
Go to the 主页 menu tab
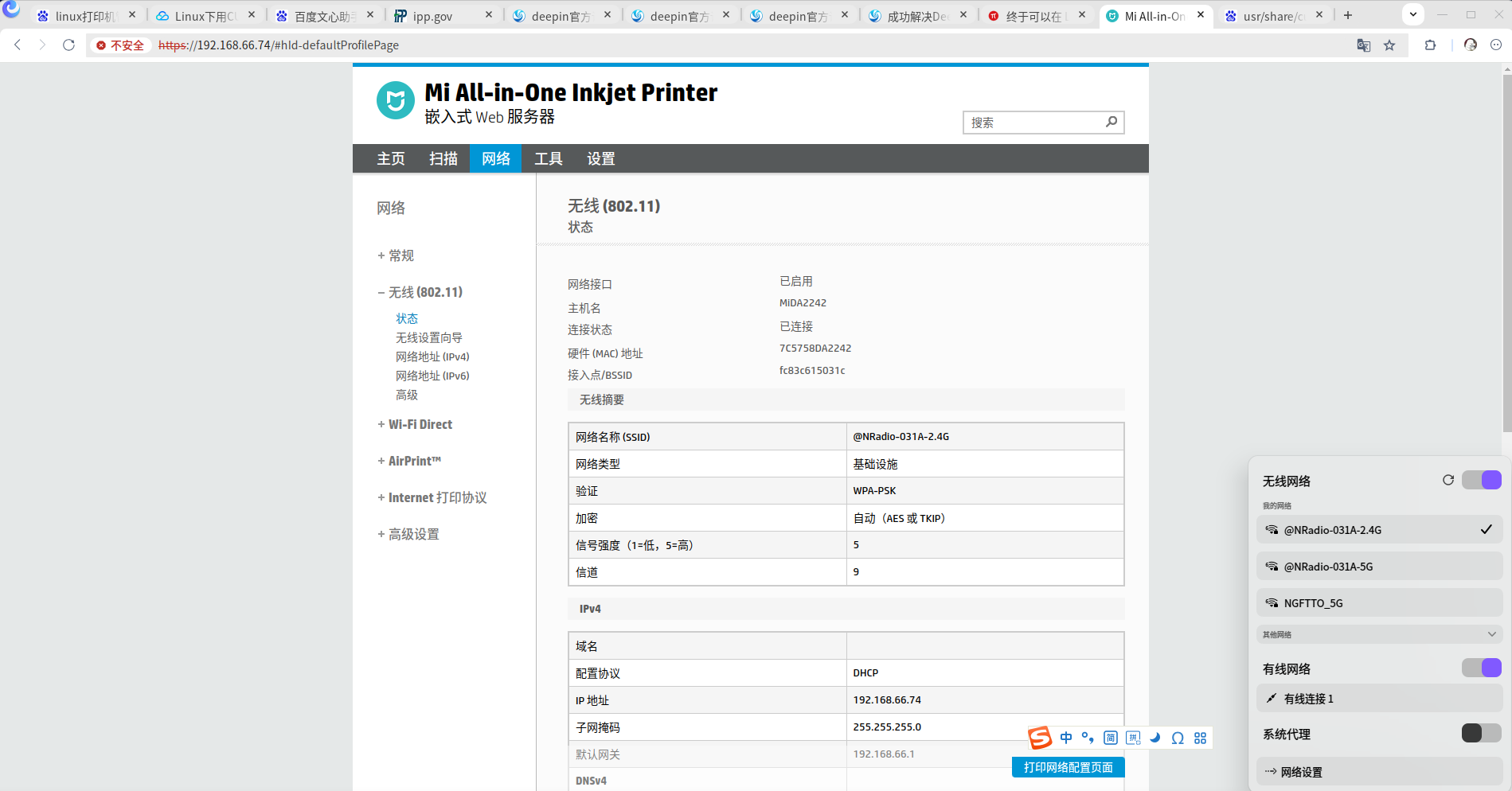(391, 158)
